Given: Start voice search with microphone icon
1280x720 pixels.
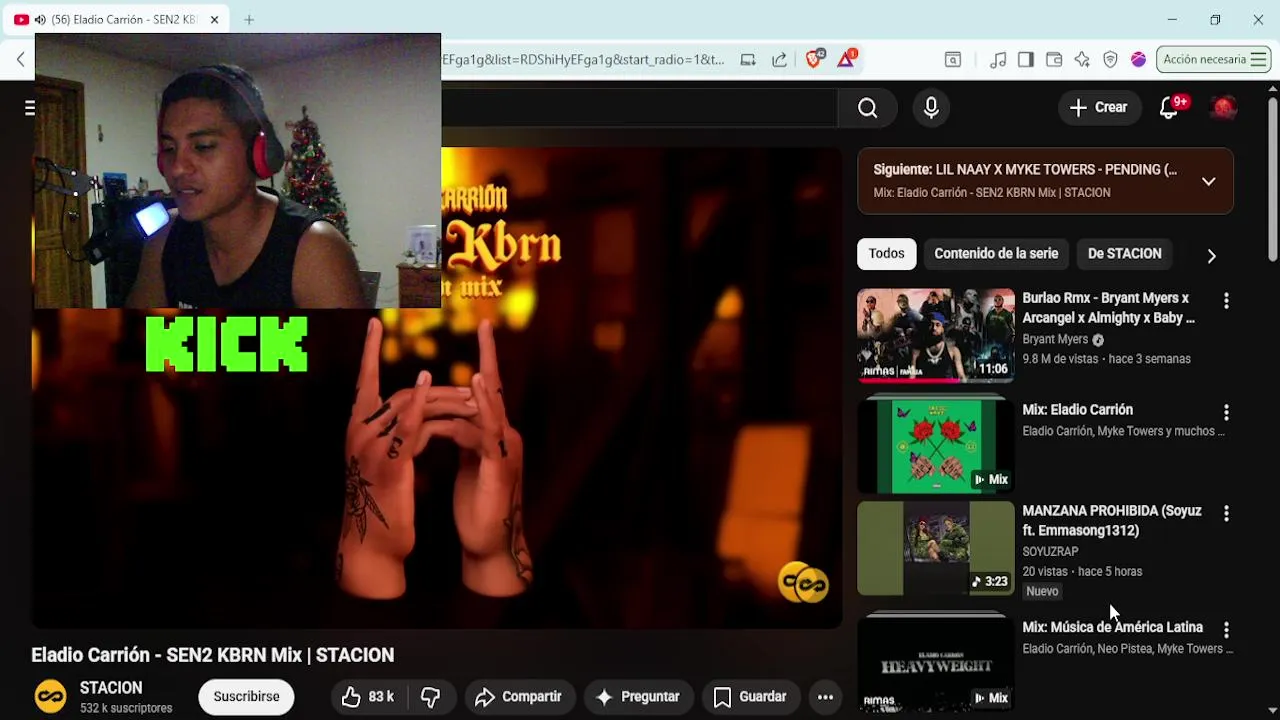Looking at the screenshot, I should (931, 108).
